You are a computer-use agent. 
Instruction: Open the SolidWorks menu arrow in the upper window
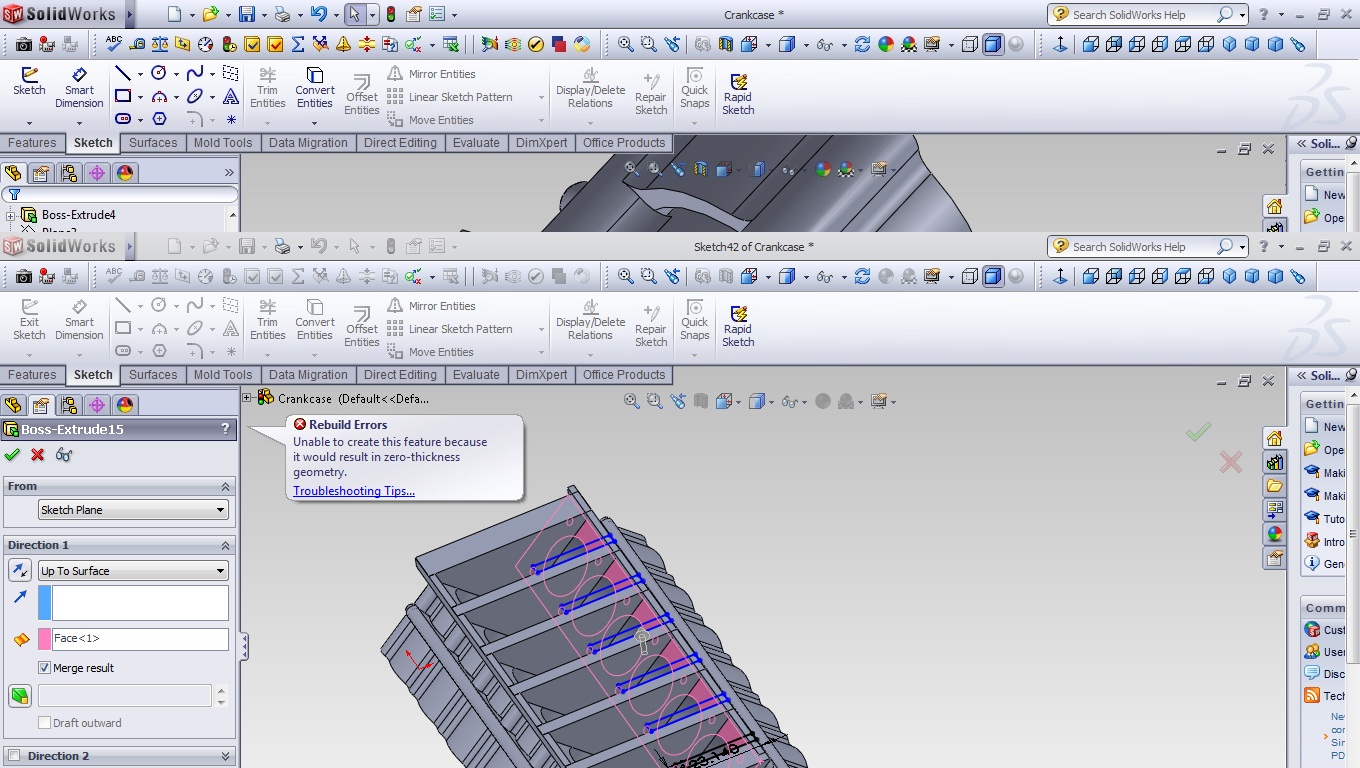click(129, 15)
